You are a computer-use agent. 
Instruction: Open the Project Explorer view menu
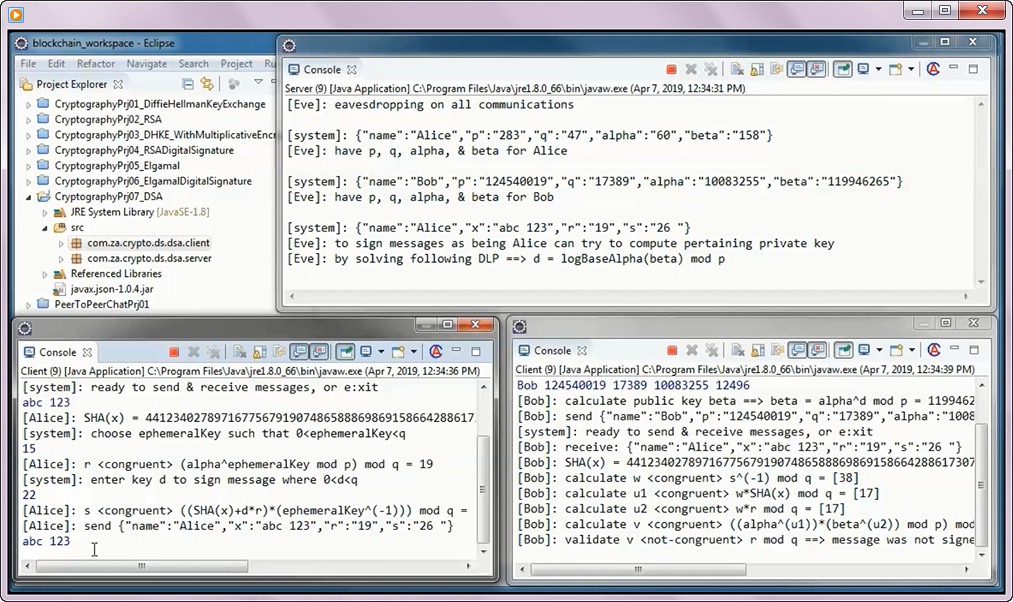[258, 84]
